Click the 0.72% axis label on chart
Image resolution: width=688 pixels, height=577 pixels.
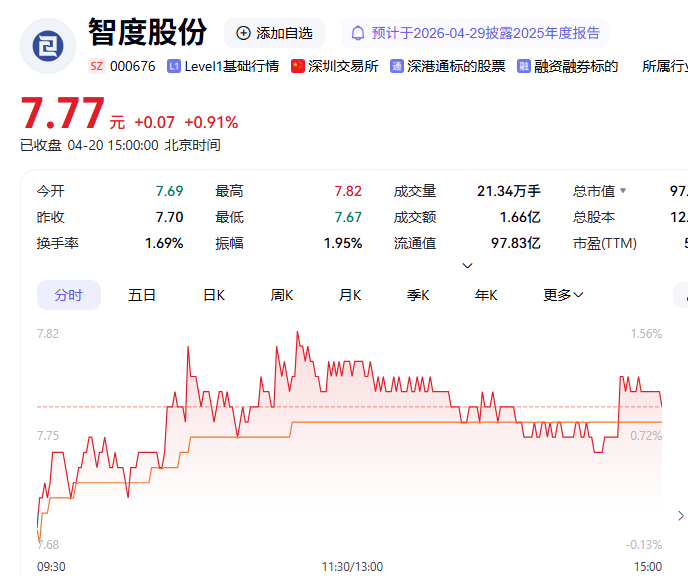646,436
